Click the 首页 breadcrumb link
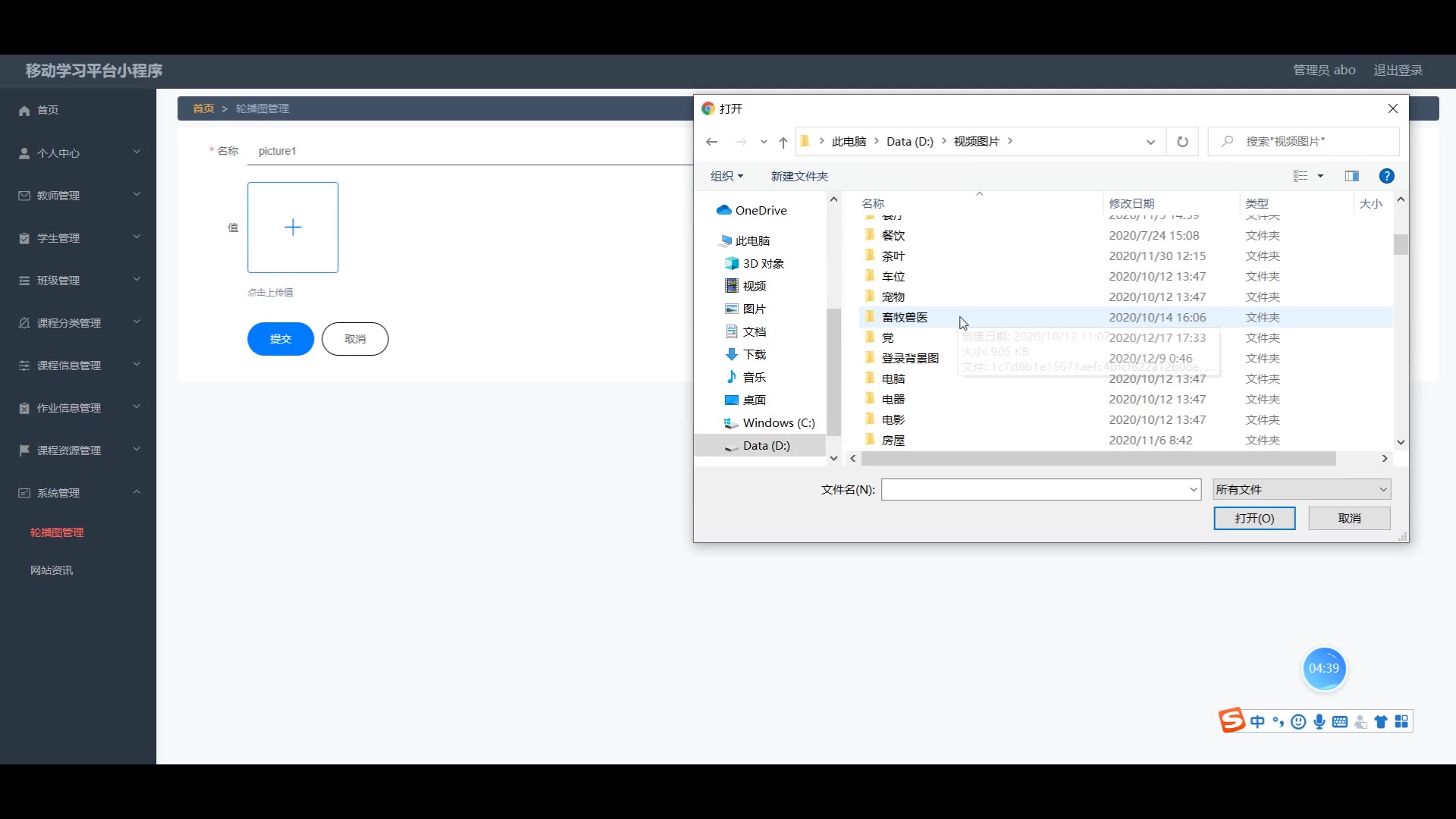The height and width of the screenshot is (819, 1456). pos(203,108)
